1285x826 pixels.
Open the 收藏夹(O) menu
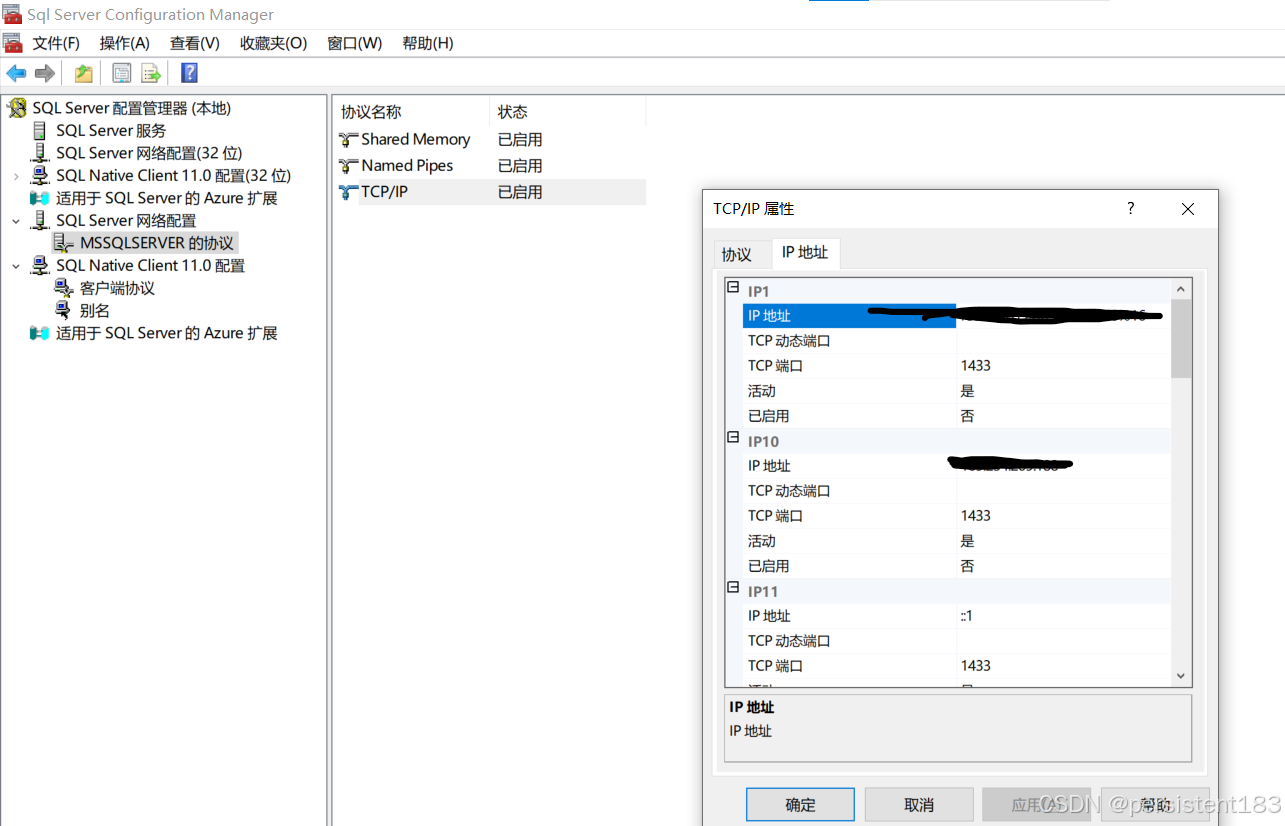(x=273, y=43)
